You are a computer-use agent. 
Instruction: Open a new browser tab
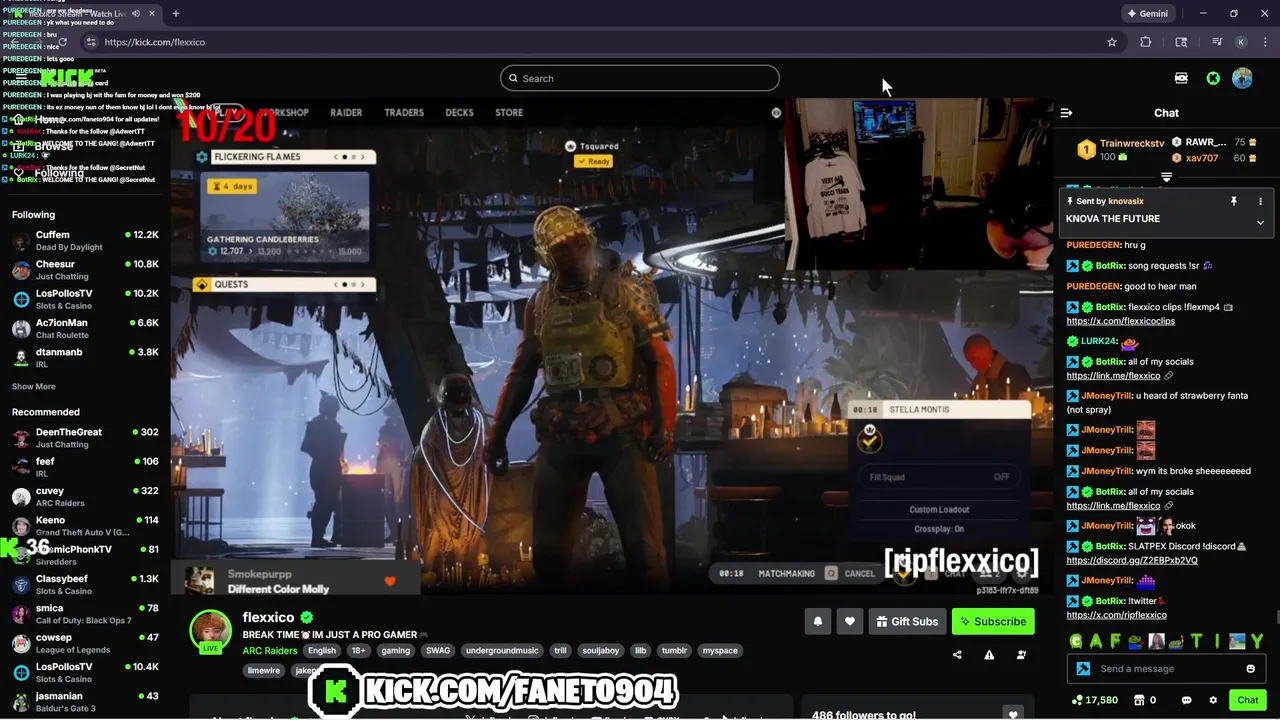(176, 14)
